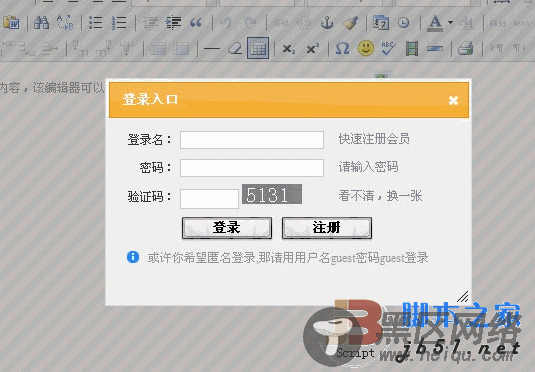Run the ABC spell check
The width and height of the screenshot is (535, 372).
pos(389,48)
